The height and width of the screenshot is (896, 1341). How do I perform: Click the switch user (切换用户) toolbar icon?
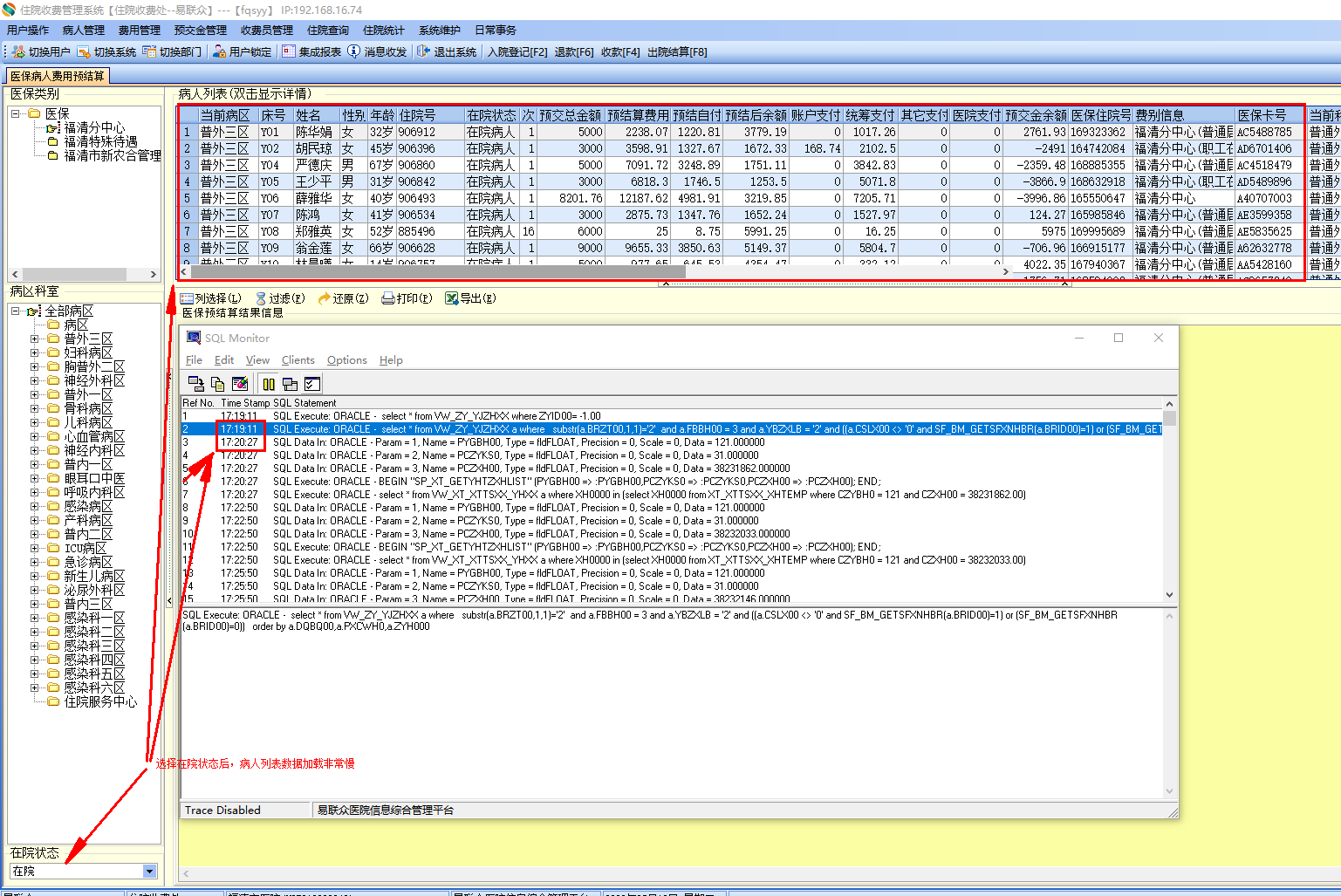click(x=18, y=52)
